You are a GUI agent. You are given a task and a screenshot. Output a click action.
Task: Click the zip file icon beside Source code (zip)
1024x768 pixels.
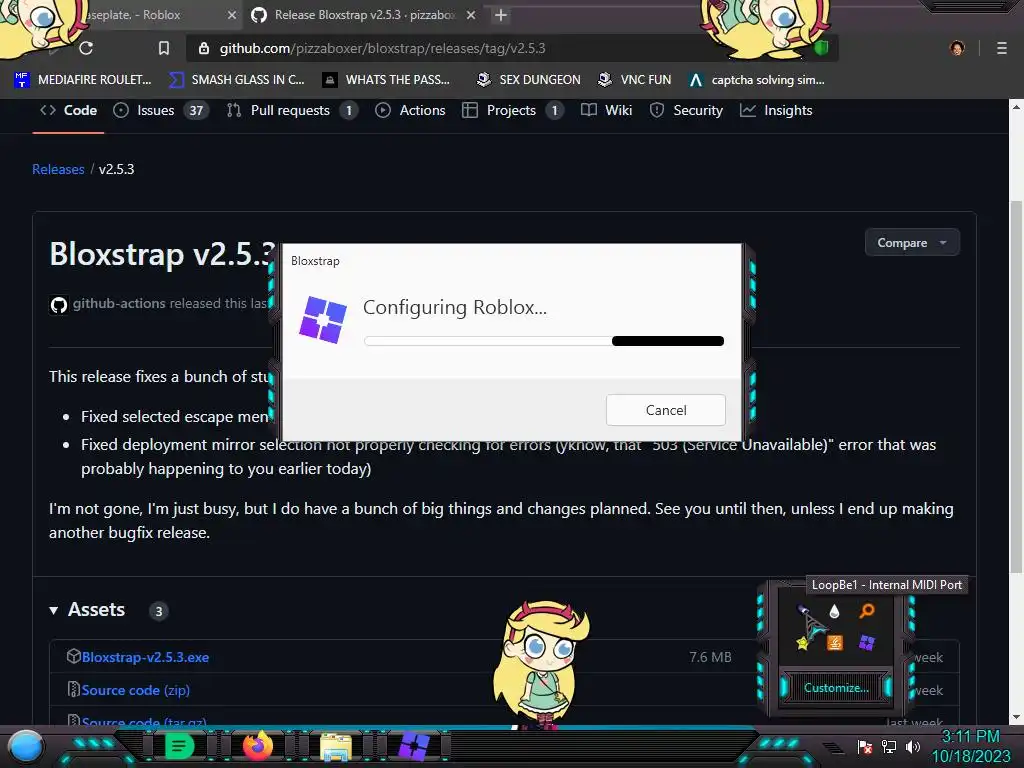point(74,689)
